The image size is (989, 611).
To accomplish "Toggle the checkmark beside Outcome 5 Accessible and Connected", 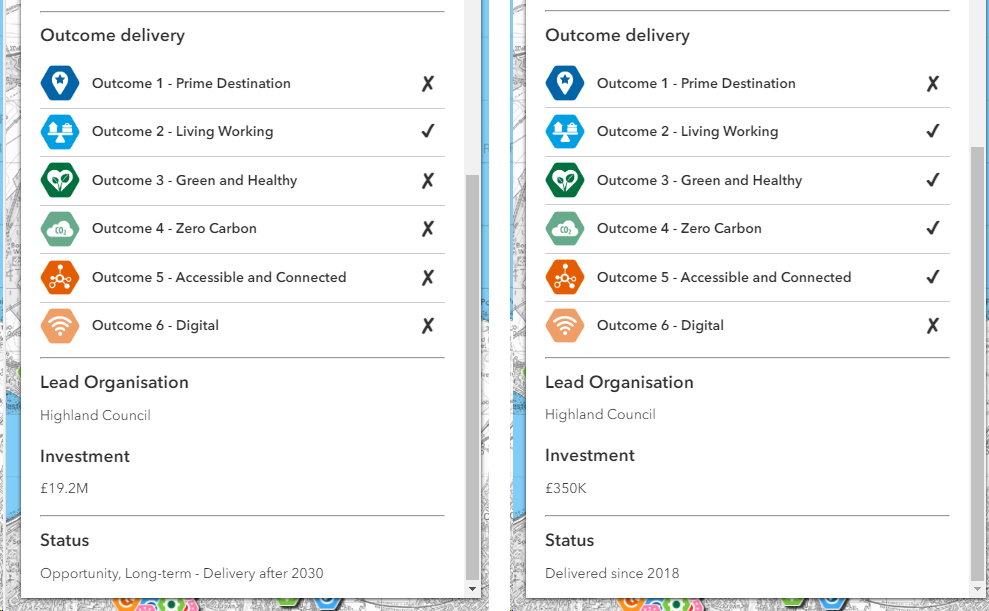I will pyautogui.click(x=933, y=277).
